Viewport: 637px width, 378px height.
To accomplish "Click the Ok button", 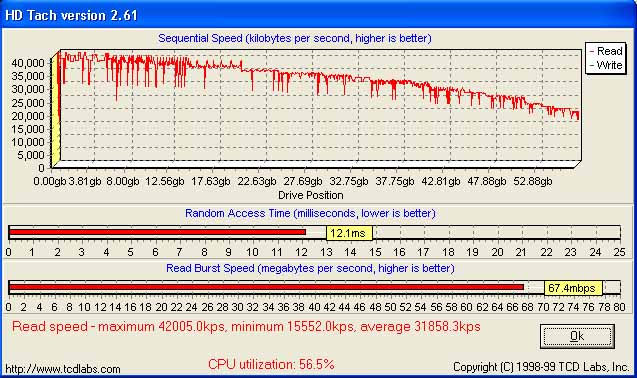I will click(577, 336).
